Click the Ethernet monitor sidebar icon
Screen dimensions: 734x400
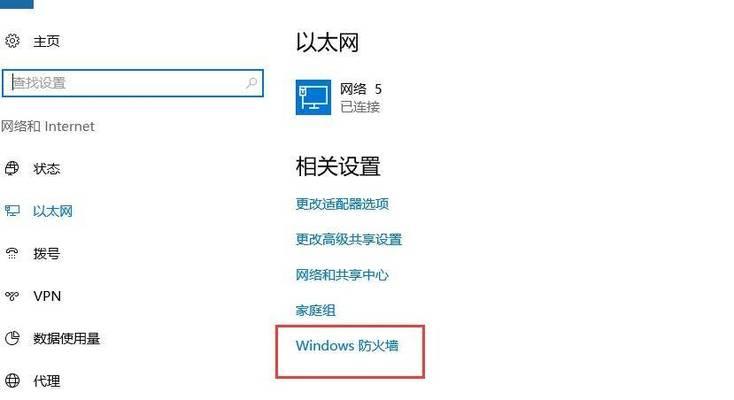coord(12,211)
